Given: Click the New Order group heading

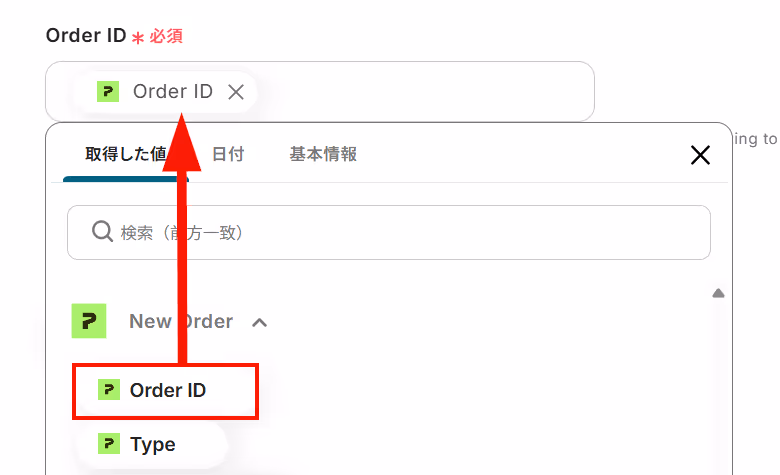Looking at the screenshot, I should click(181, 321).
